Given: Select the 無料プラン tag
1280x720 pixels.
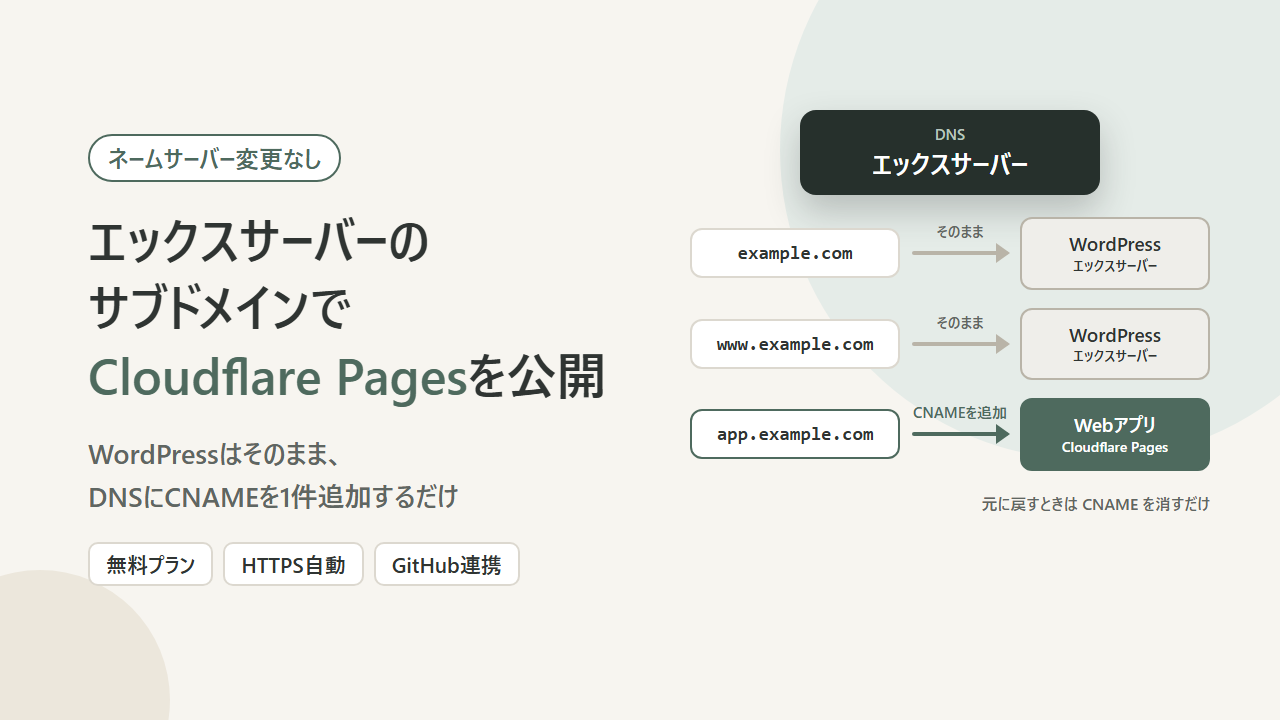Looking at the screenshot, I should [x=151, y=564].
